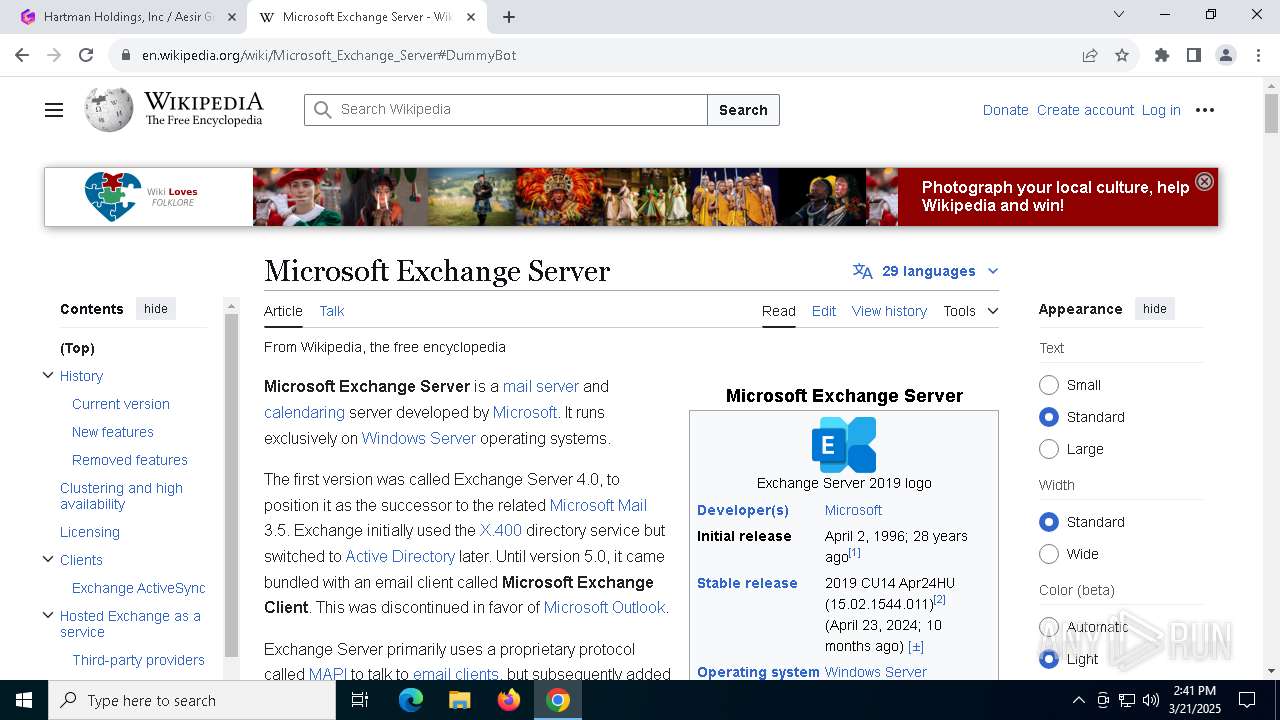Open the share this page icon
This screenshot has height=720, width=1280.
(1090, 55)
